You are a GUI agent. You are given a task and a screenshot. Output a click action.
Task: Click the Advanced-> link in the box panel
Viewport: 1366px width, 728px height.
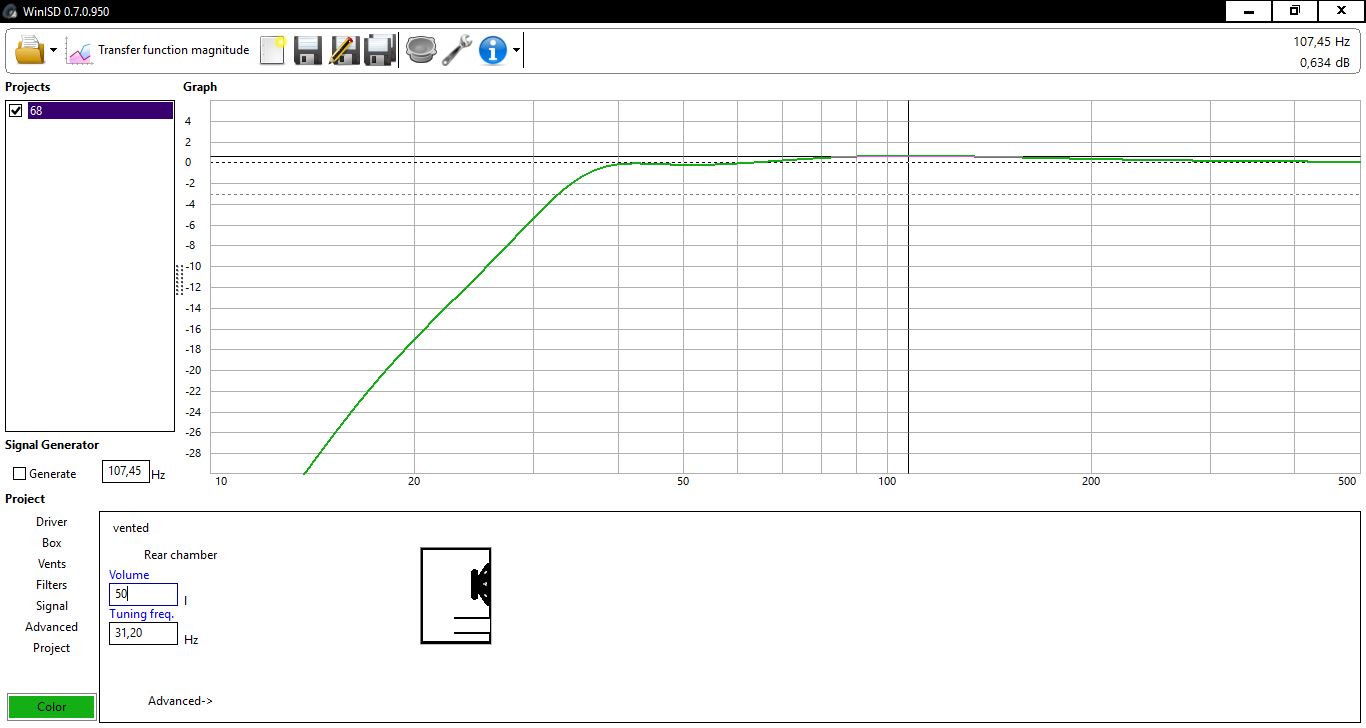coord(180,701)
